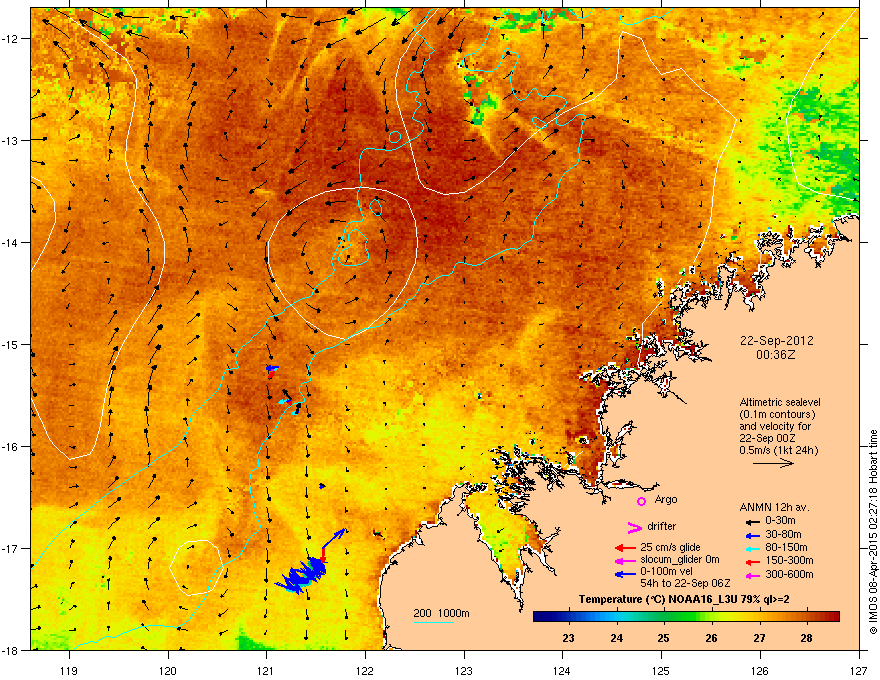Image resolution: width=880 pixels, height=680 pixels.
Task: Click the IMOS Hobart time copyright text
Action: pos(873,532)
